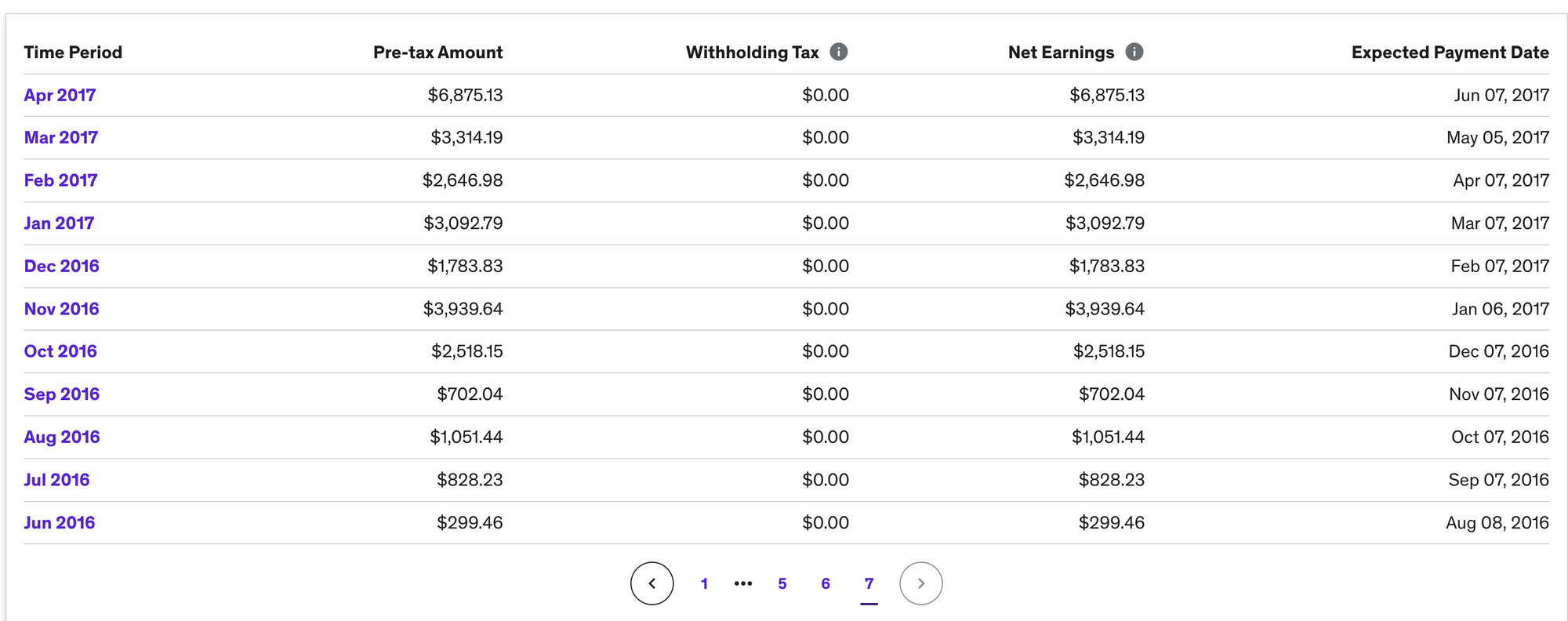Select the current page 7 number
1568x621 pixels.
pyautogui.click(x=869, y=583)
